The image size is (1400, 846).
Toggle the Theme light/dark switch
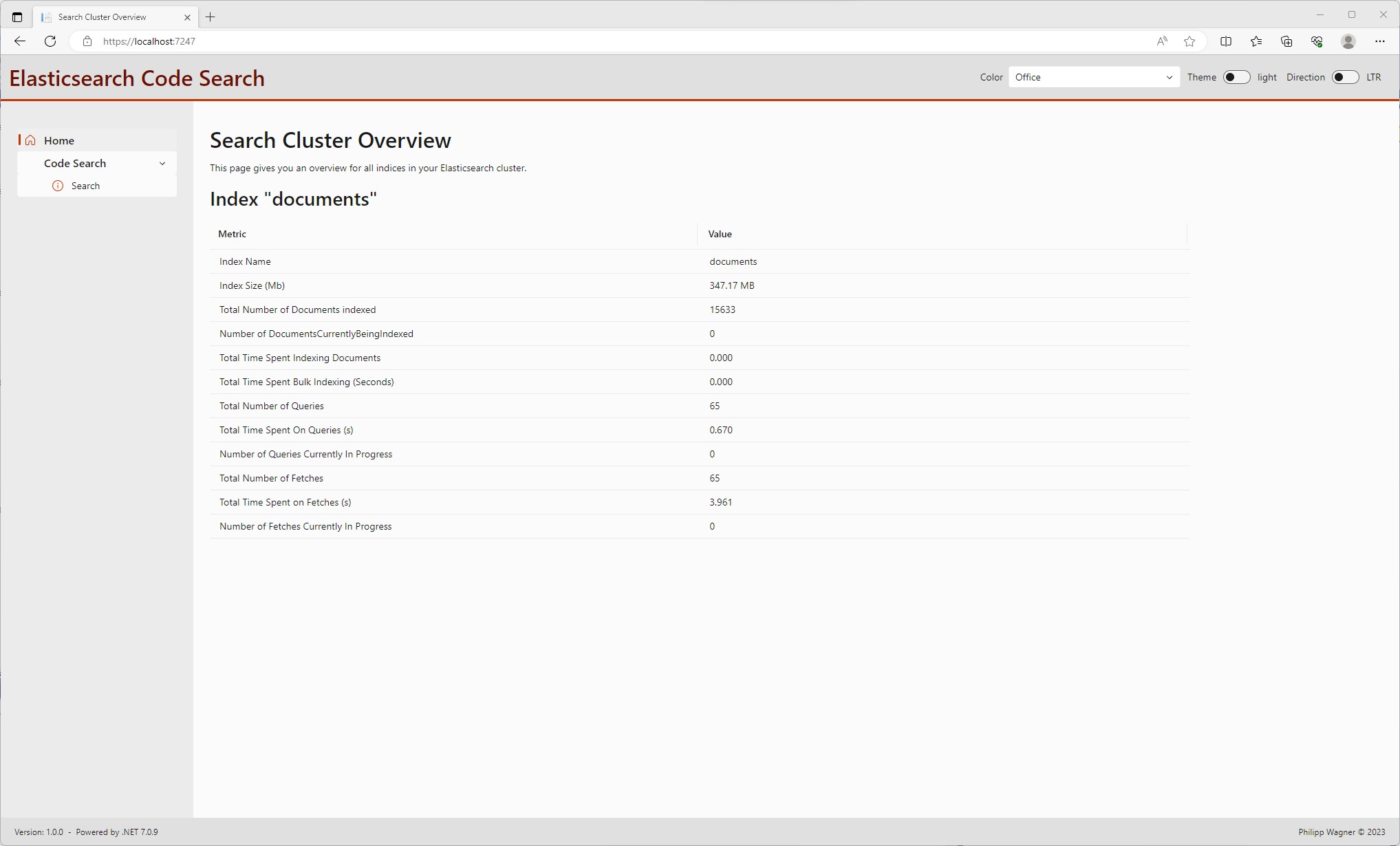coord(1236,77)
